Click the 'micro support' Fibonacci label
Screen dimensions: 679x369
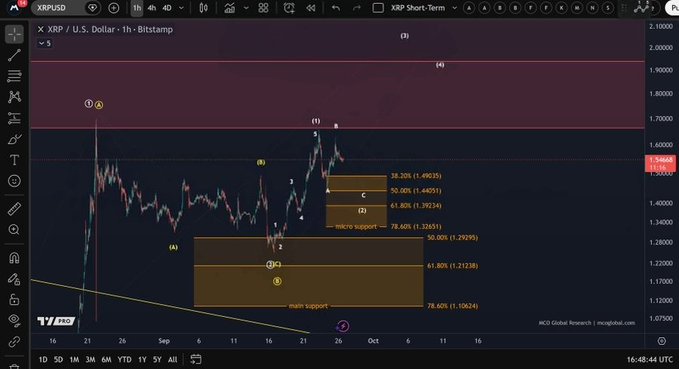coord(356,227)
